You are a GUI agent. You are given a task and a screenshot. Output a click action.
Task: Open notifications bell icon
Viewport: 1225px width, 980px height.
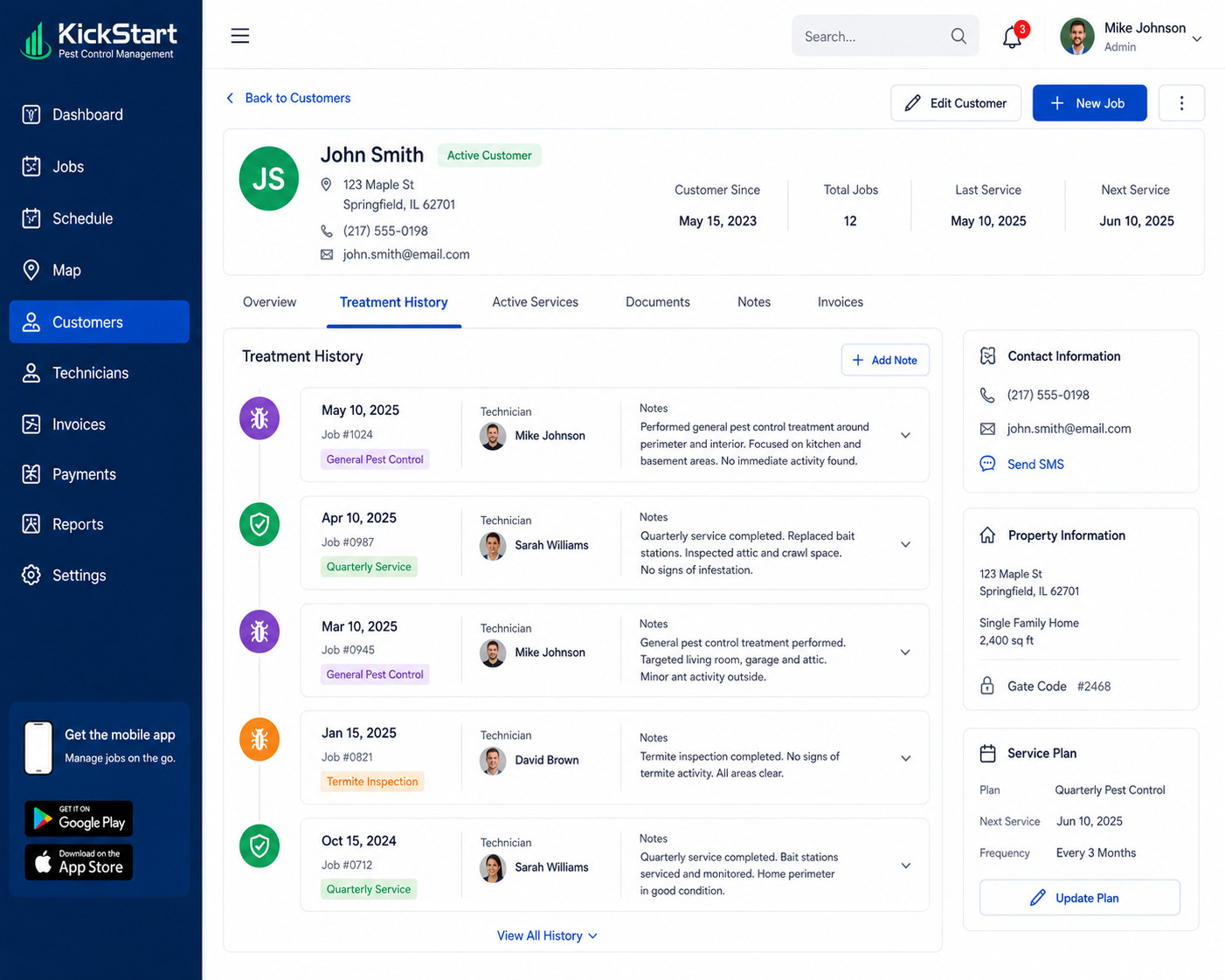[x=1013, y=37]
